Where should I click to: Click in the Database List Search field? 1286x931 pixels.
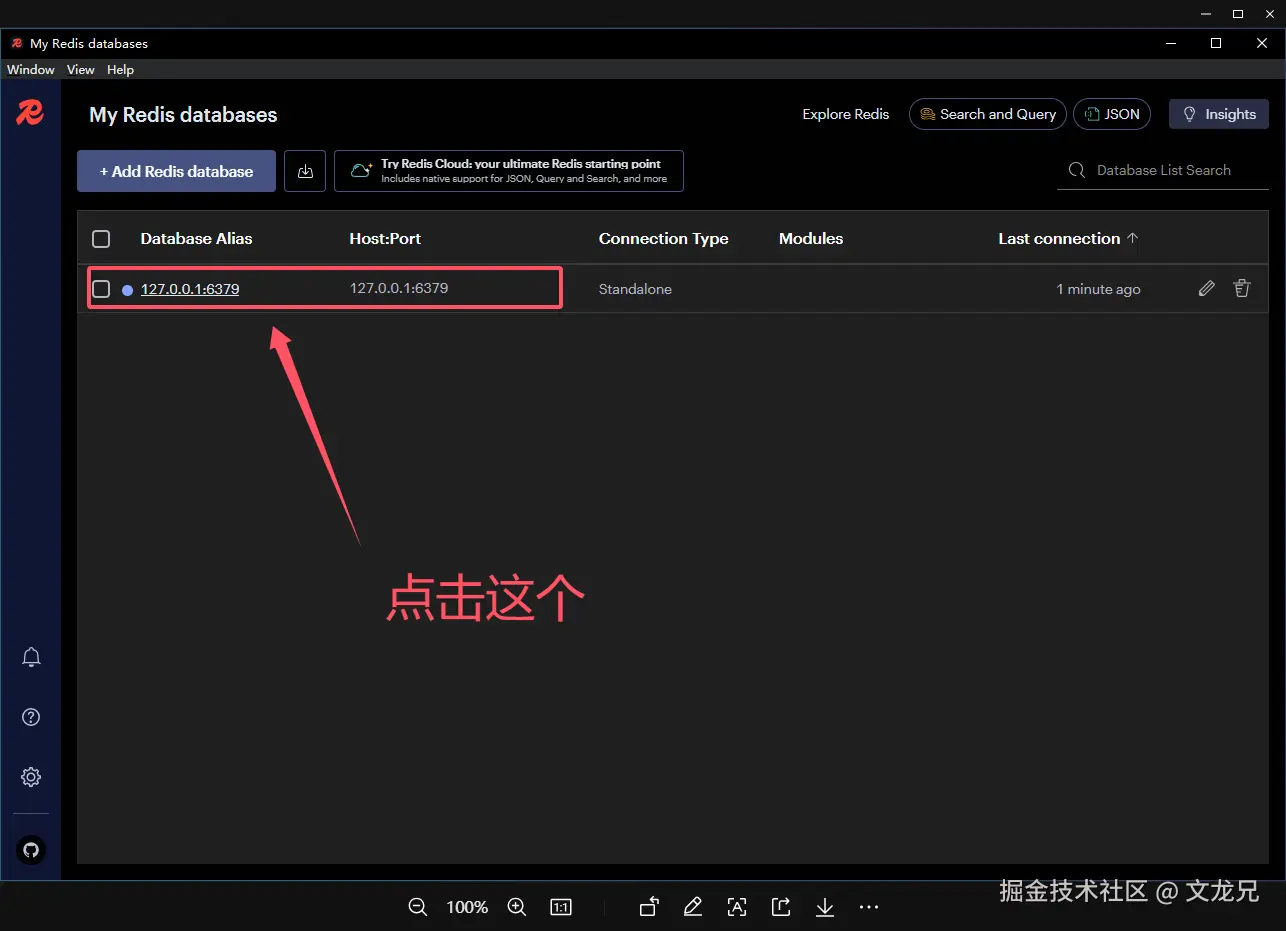pyautogui.click(x=1163, y=170)
